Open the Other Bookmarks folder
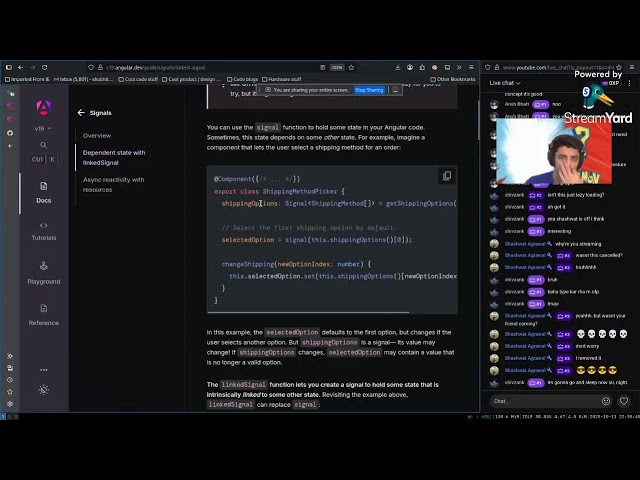The image size is (640, 480). click(x=453, y=79)
